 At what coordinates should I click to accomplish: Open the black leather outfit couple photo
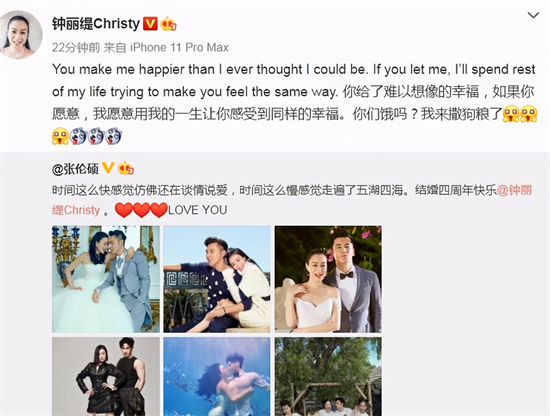(106, 377)
